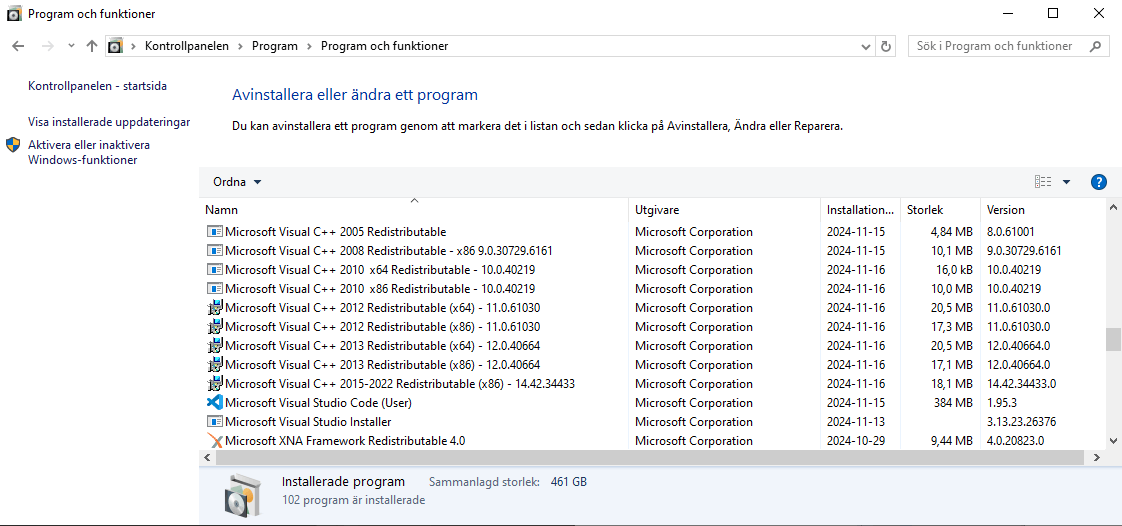Select Visual C++ 2012 (x86) installer icon
Image resolution: width=1122 pixels, height=526 pixels.
[215, 326]
